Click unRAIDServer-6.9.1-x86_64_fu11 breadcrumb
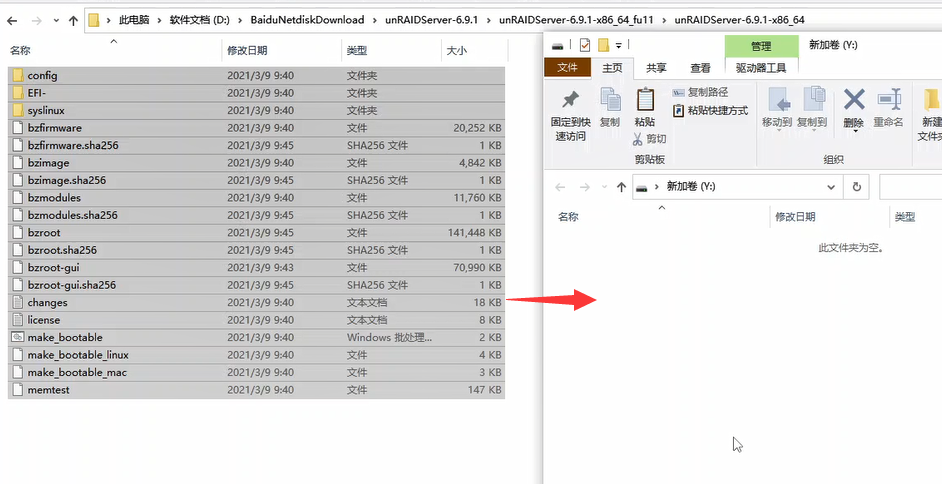The height and width of the screenshot is (484, 942). point(576,20)
